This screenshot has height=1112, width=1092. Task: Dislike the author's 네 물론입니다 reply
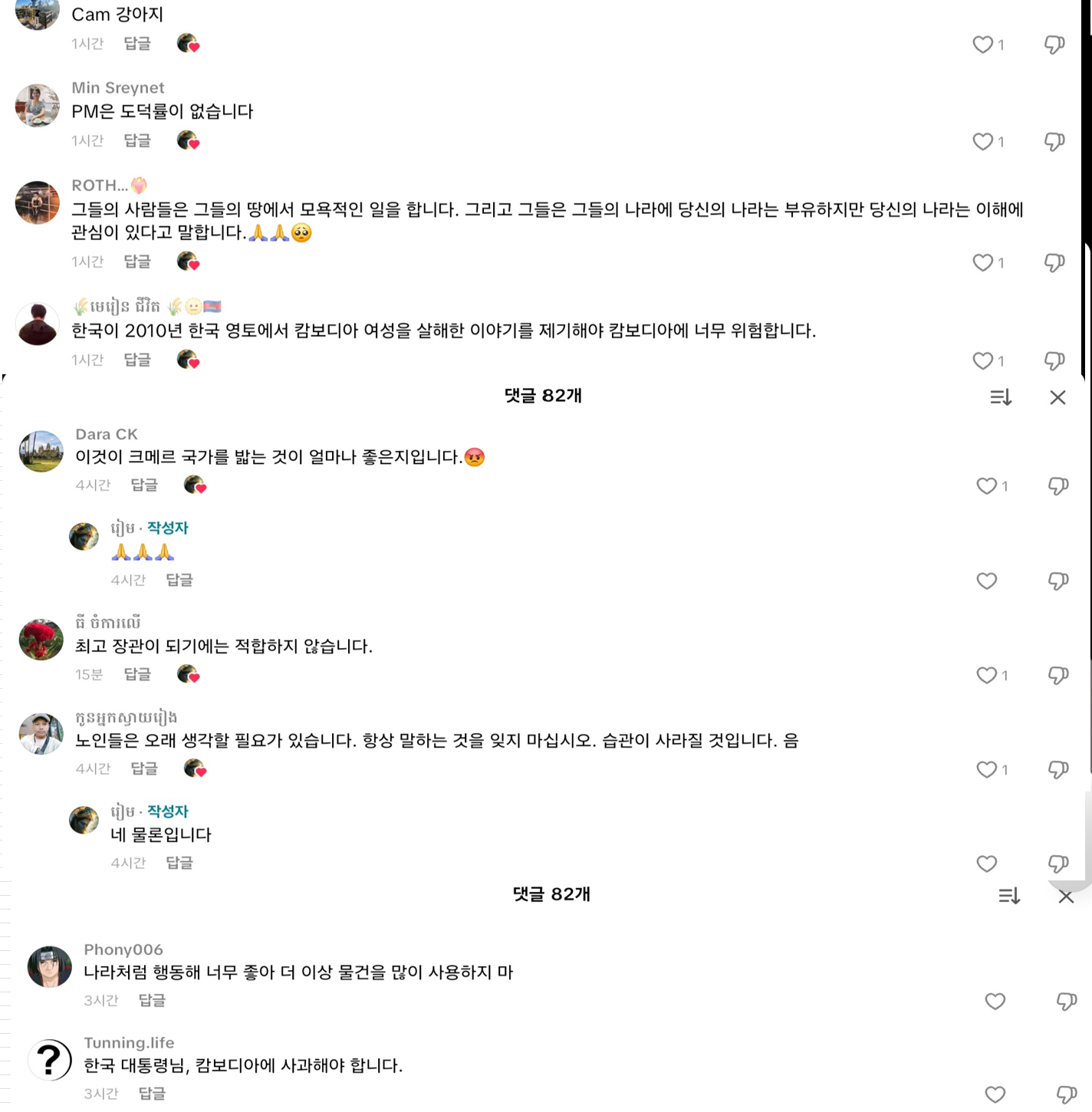coord(1058,864)
